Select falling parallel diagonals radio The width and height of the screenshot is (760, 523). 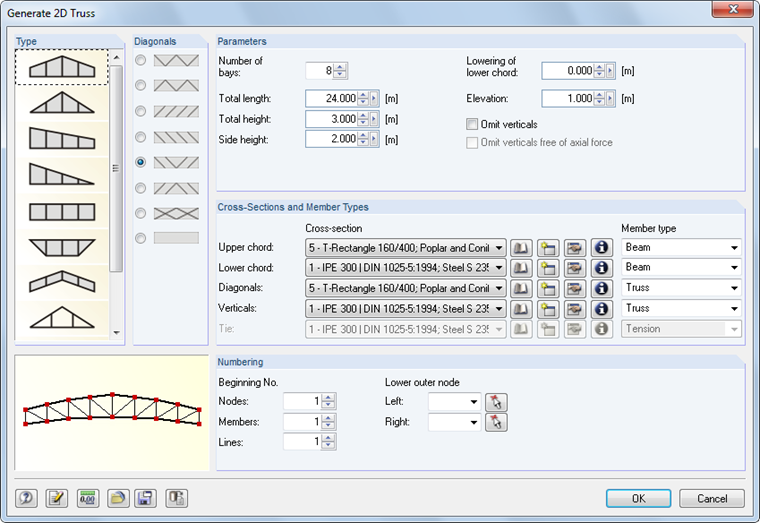coord(141,137)
